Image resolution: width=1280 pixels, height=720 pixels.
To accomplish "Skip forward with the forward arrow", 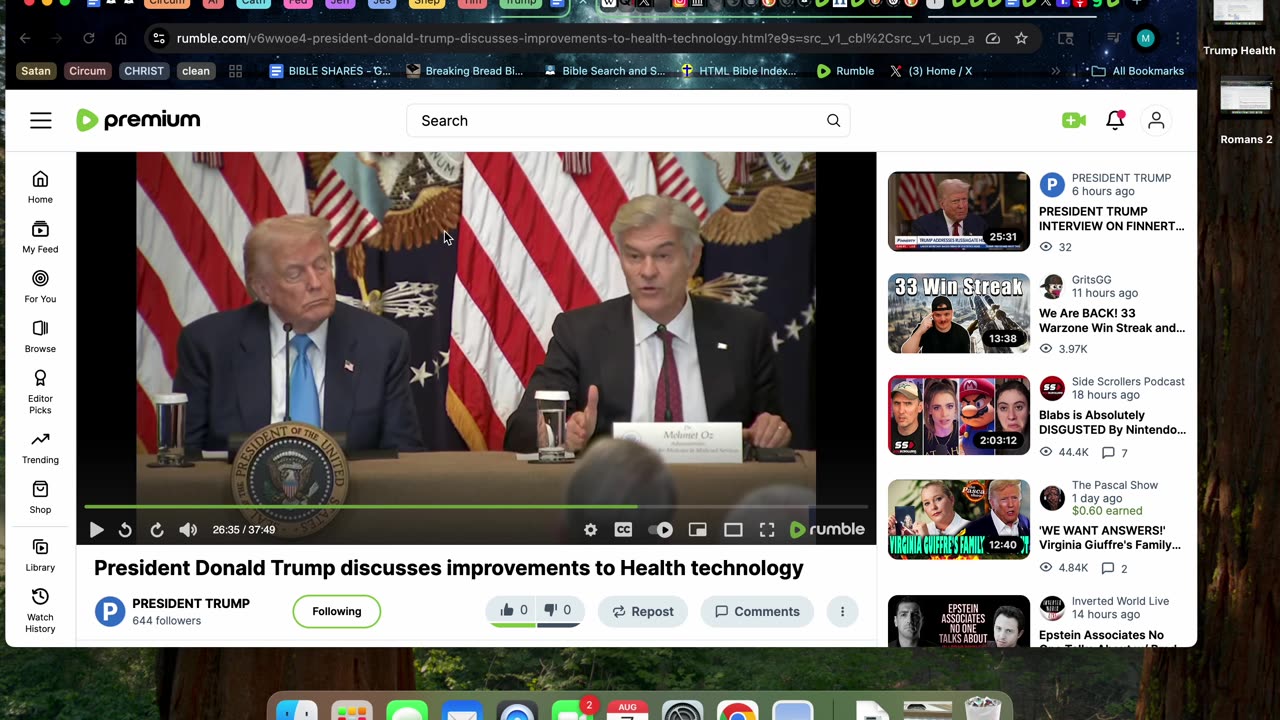I will (157, 530).
